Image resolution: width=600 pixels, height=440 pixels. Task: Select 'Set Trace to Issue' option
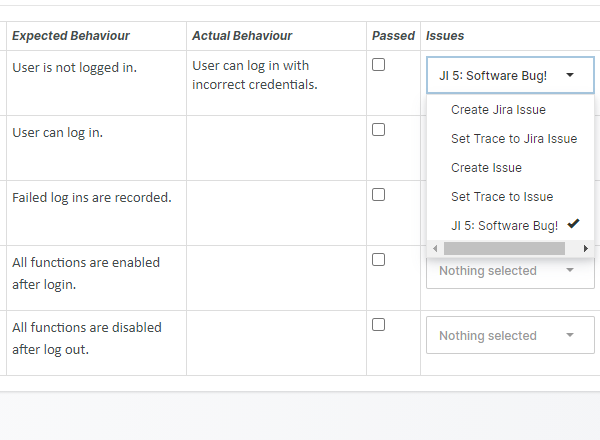(501, 197)
